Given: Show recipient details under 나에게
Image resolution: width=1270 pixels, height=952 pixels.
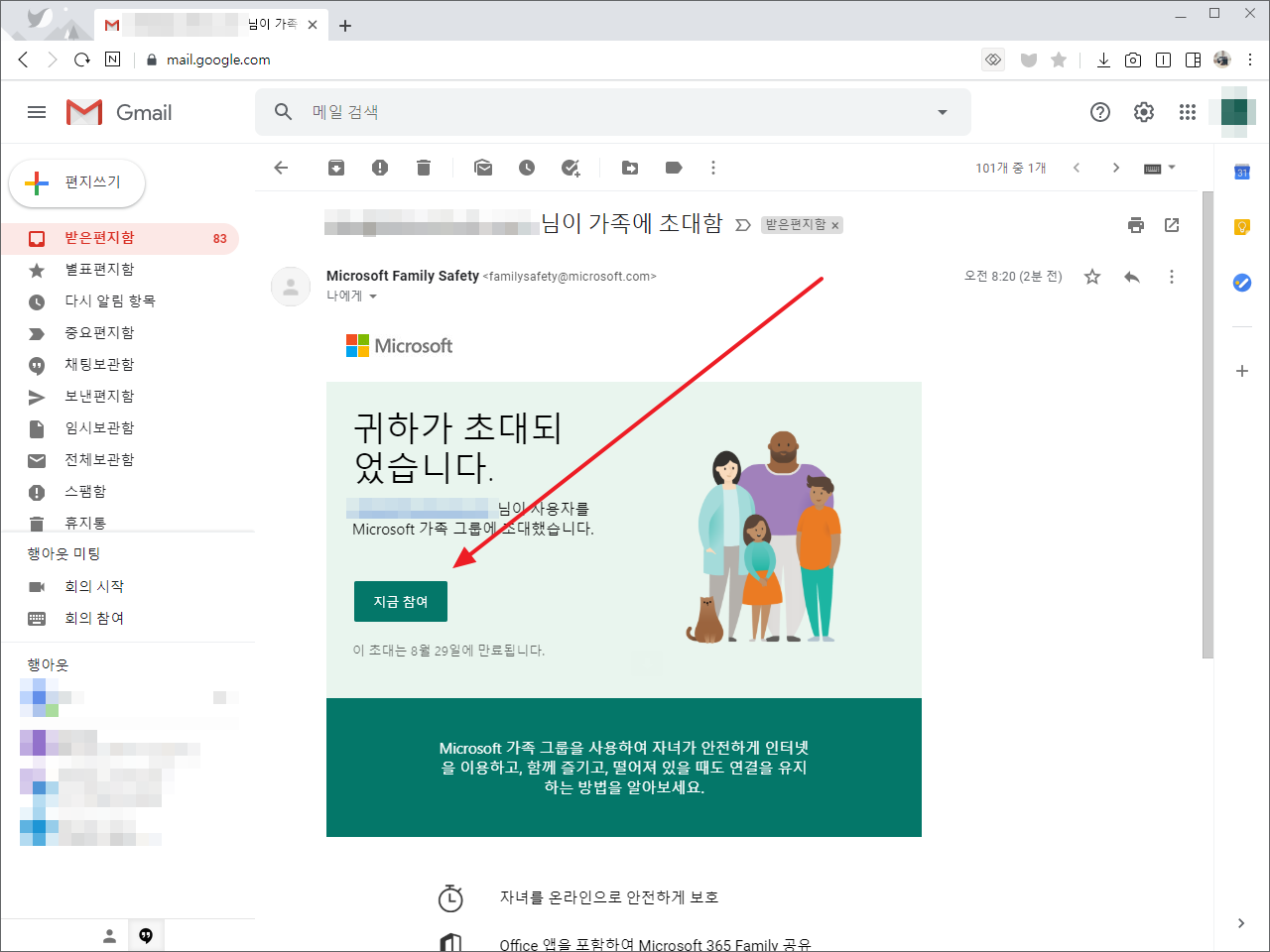Looking at the screenshot, I should point(373,297).
